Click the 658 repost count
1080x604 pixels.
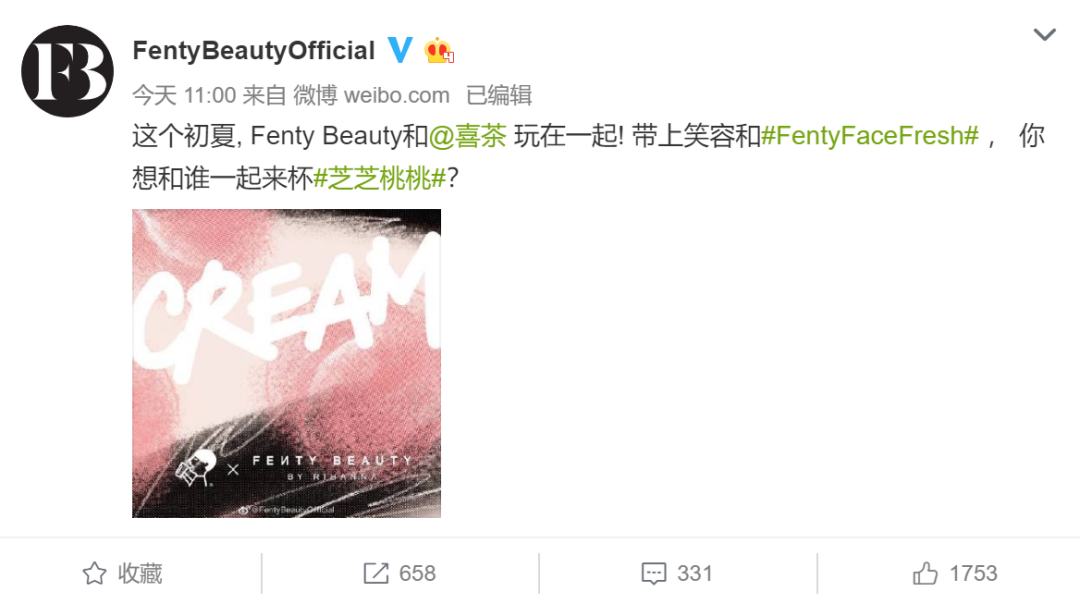point(417,573)
